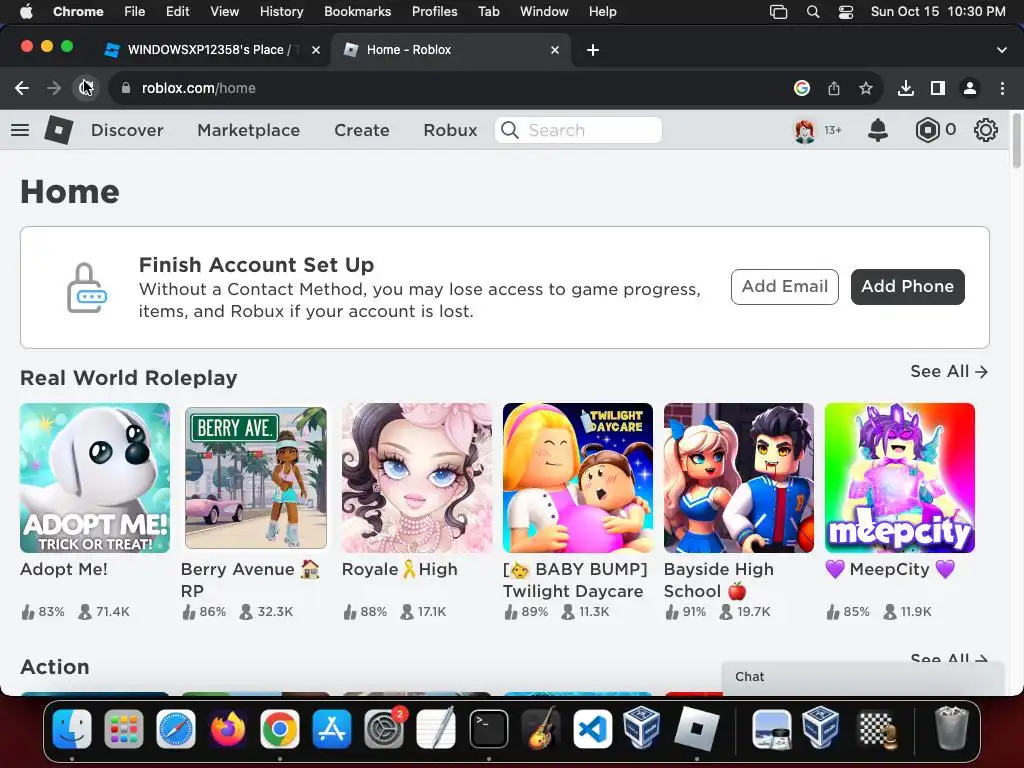Image resolution: width=1024 pixels, height=768 pixels.
Task: Close the Home - Roblox tab
Action: 555,50
